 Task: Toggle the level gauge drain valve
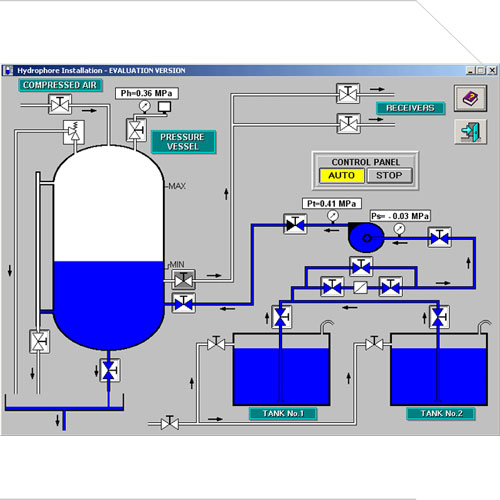[x=39, y=342]
